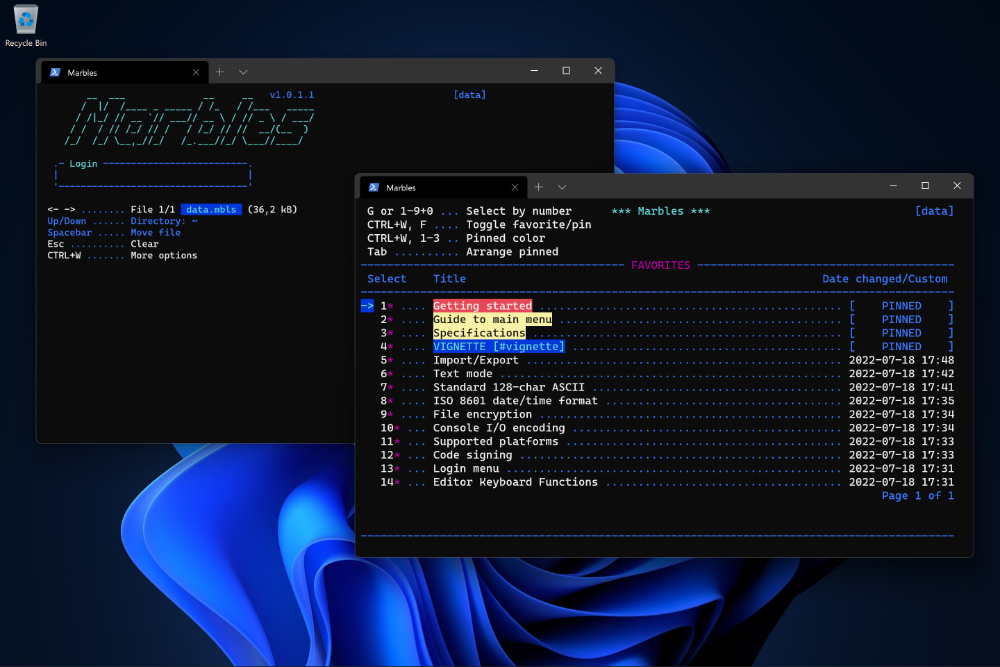Screen dimensions: 1000x667
Task: Click Toggle favorite/pin help text
Action: (x=529, y=224)
